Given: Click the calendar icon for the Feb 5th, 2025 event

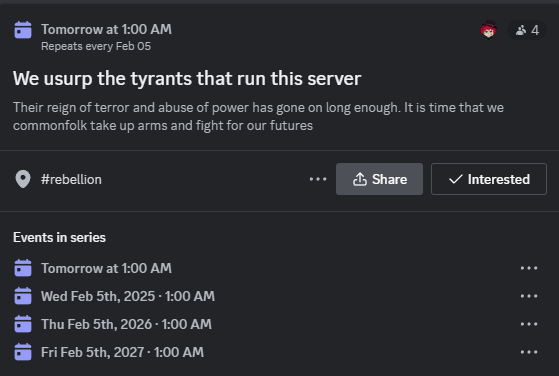Looking at the screenshot, I should pos(23,296).
